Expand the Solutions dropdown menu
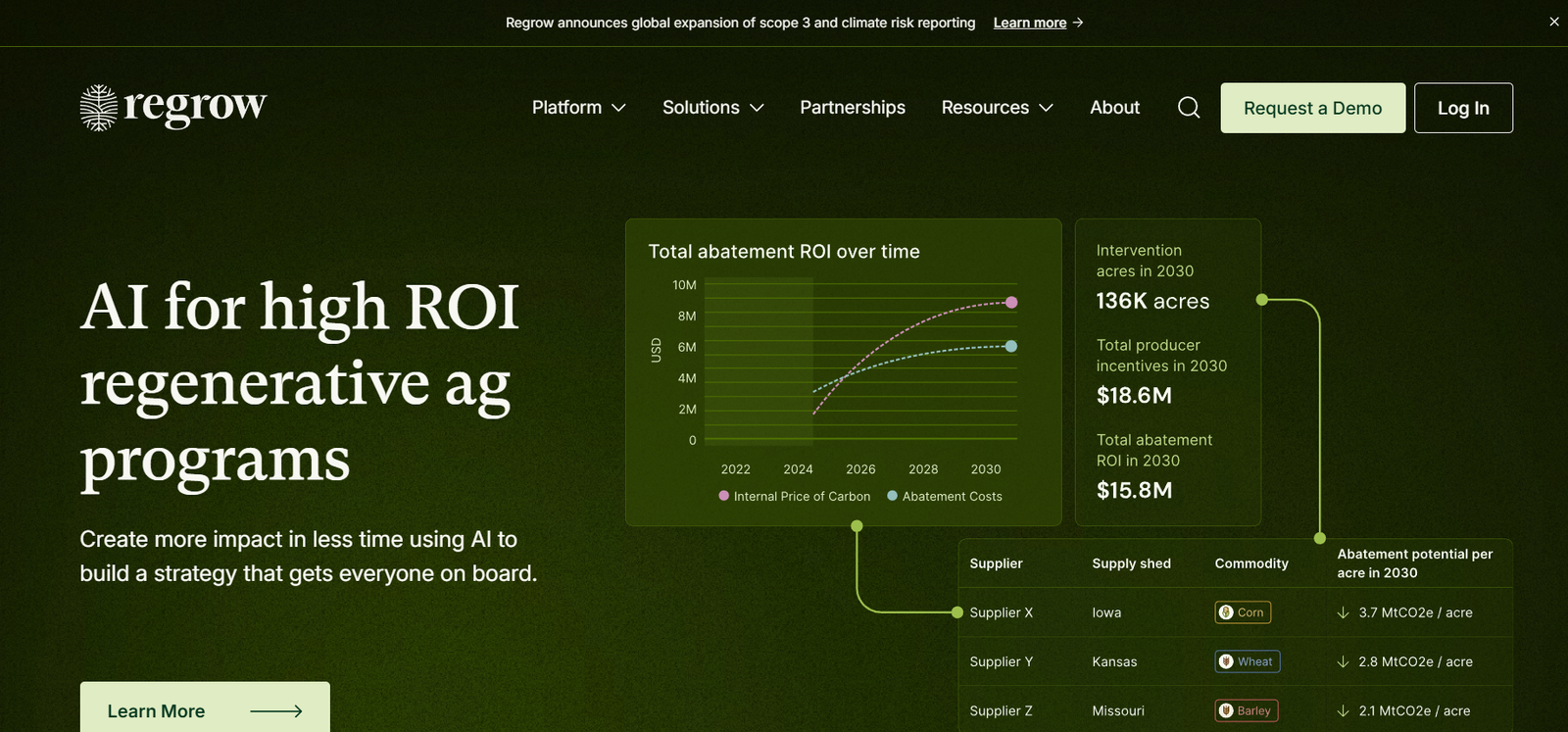Viewport: 1568px width, 732px height. tap(712, 108)
